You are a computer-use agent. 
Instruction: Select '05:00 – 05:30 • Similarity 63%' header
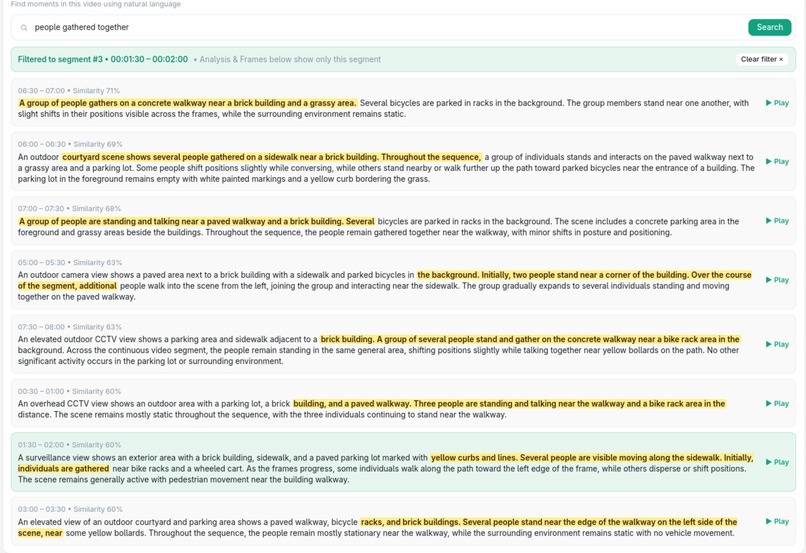70,262
